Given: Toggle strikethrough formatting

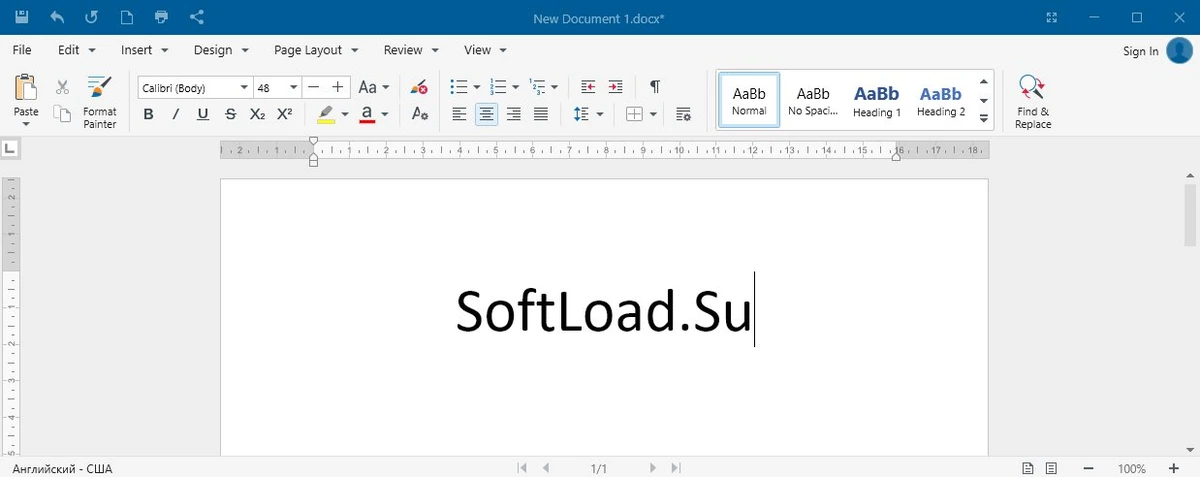Looking at the screenshot, I should tap(230, 114).
